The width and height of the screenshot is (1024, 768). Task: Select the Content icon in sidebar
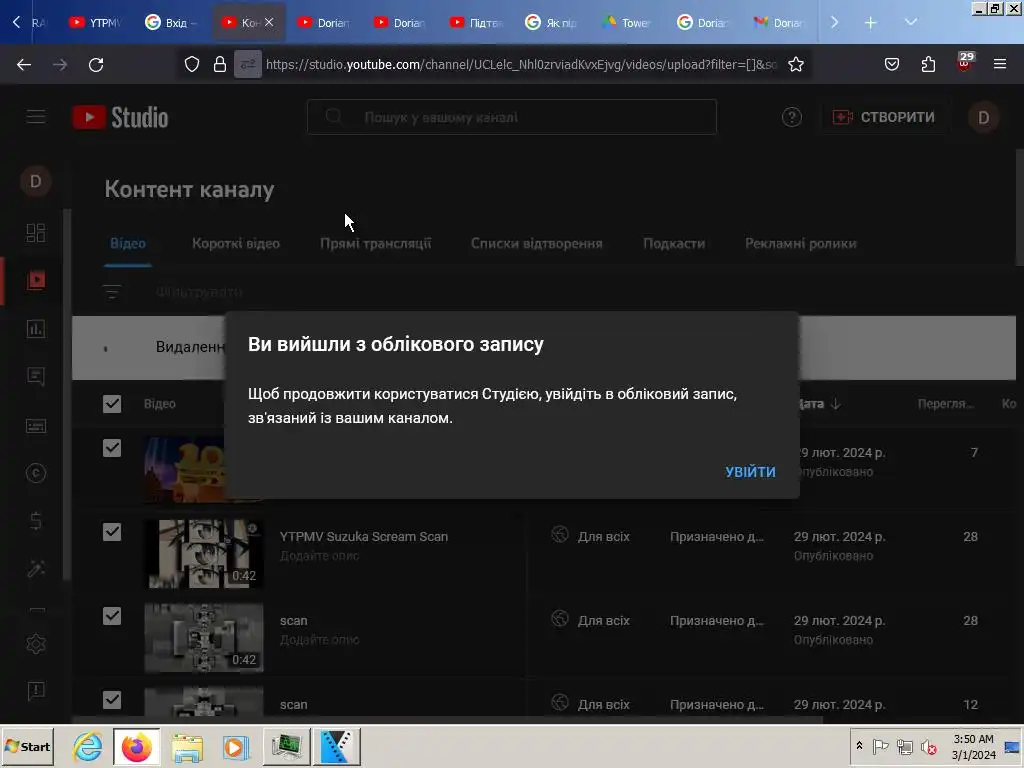click(36, 280)
